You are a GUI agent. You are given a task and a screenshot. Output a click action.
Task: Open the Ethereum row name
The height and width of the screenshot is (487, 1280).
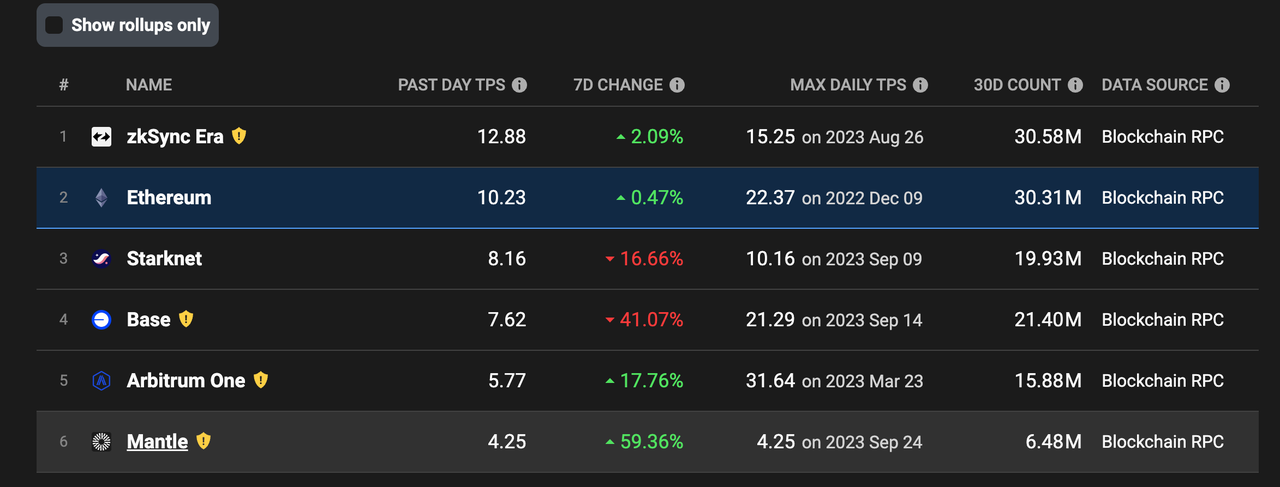pyautogui.click(x=169, y=198)
